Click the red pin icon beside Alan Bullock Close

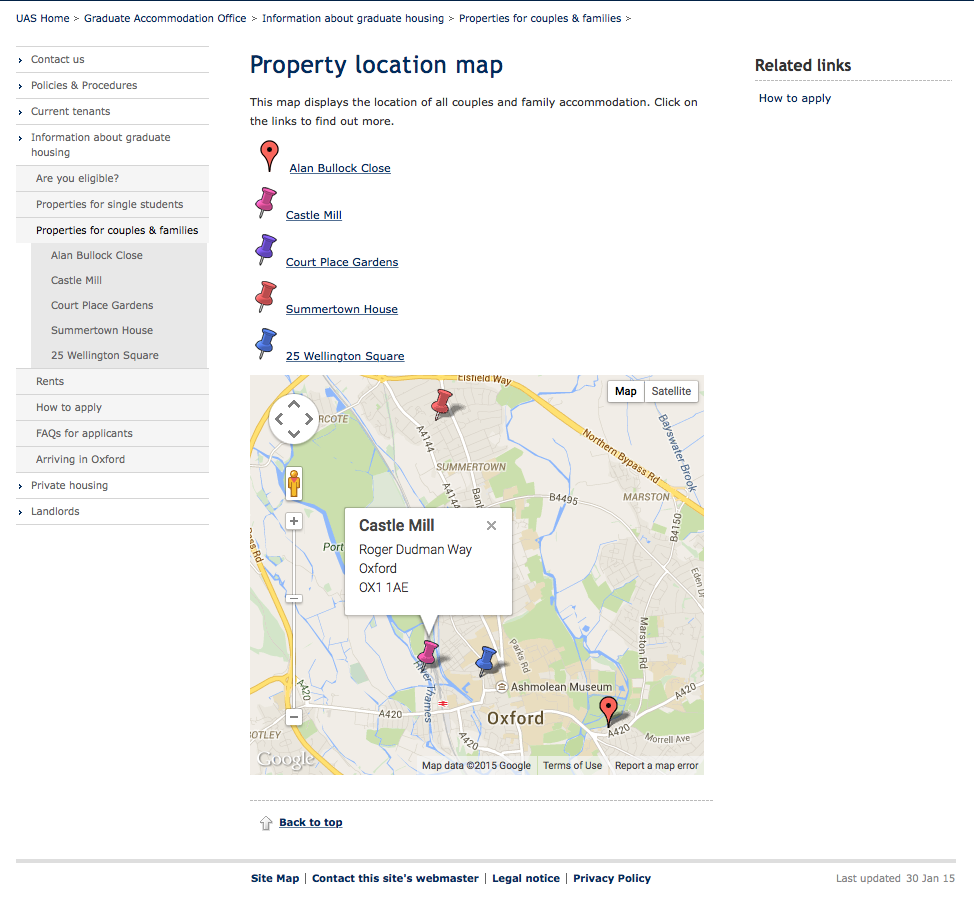tap(268, 156)
